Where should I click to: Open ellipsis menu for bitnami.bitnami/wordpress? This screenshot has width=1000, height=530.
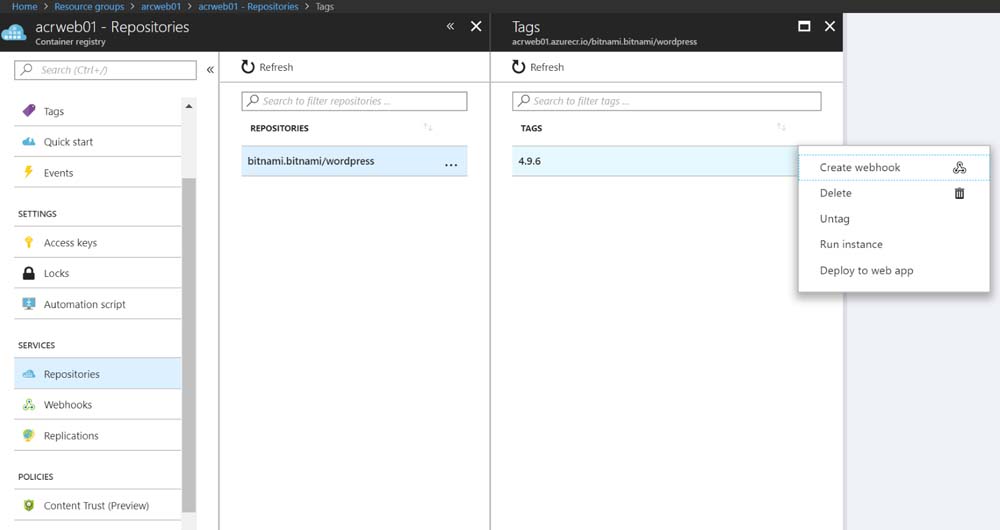point(451,163)
